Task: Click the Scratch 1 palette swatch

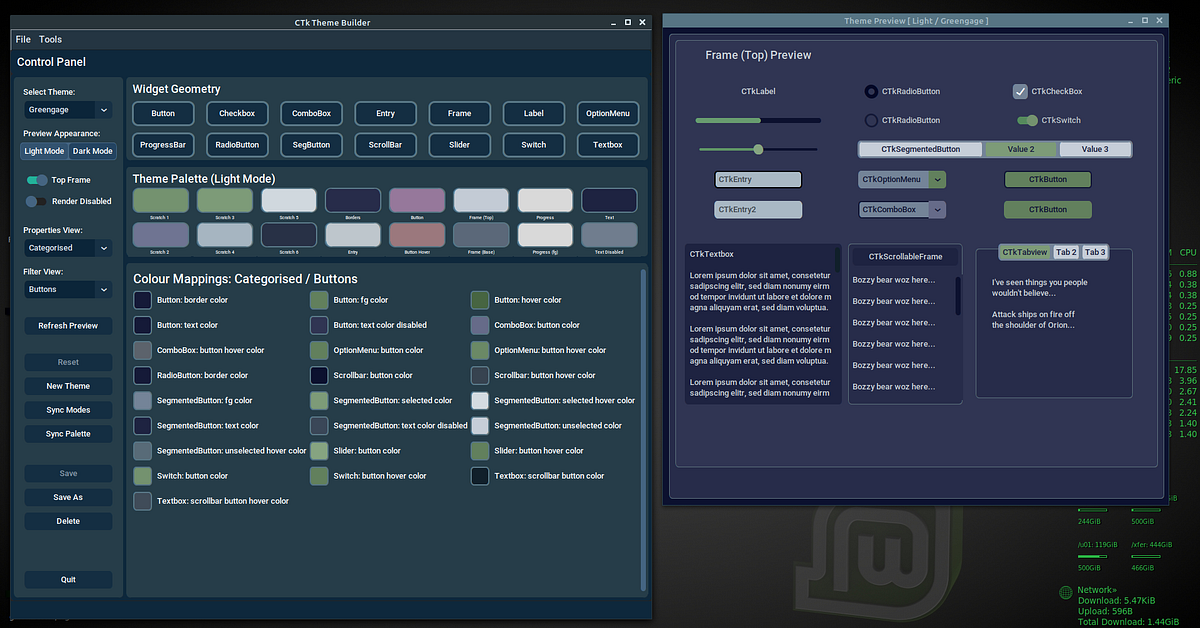Action: pyautogui.click(x=160, y=199)
